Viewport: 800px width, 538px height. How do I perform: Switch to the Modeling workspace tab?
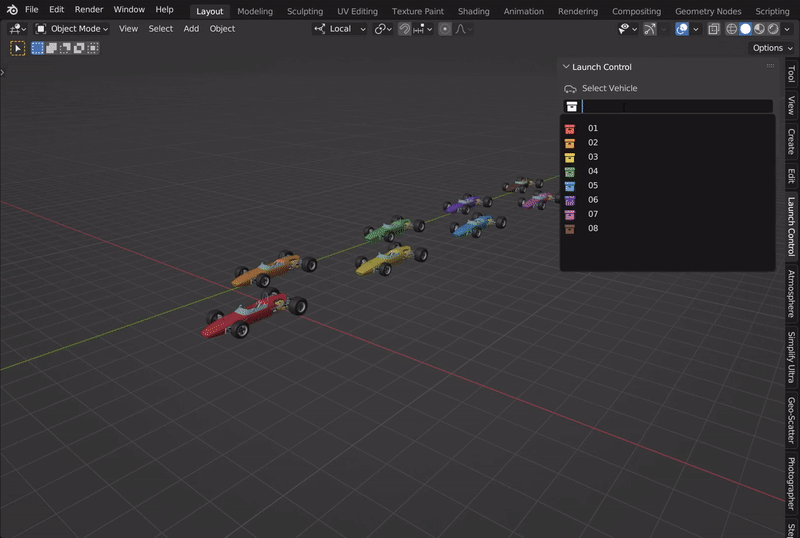(255, 11)
